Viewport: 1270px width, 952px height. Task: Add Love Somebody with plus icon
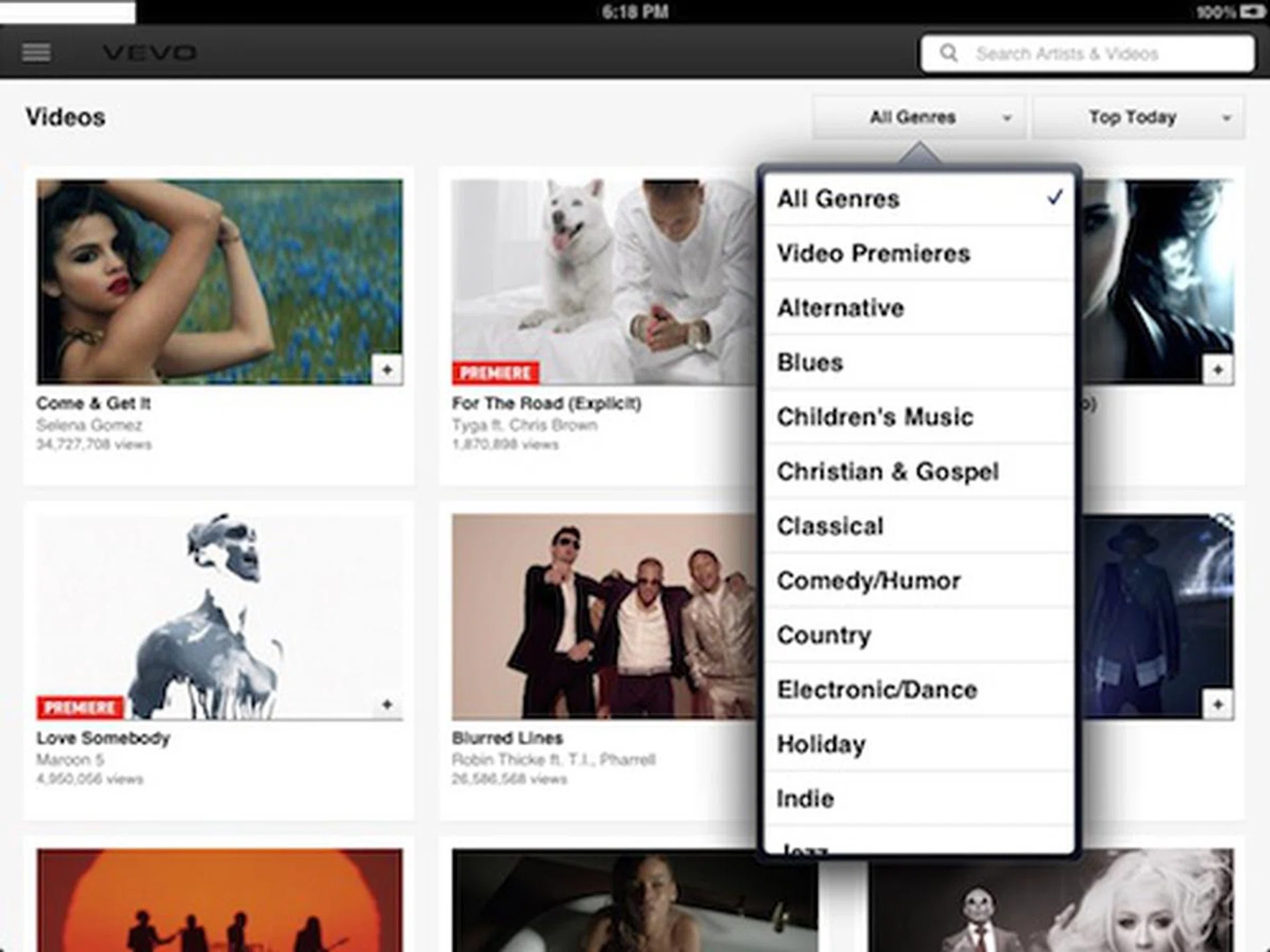tap(387, 705)
